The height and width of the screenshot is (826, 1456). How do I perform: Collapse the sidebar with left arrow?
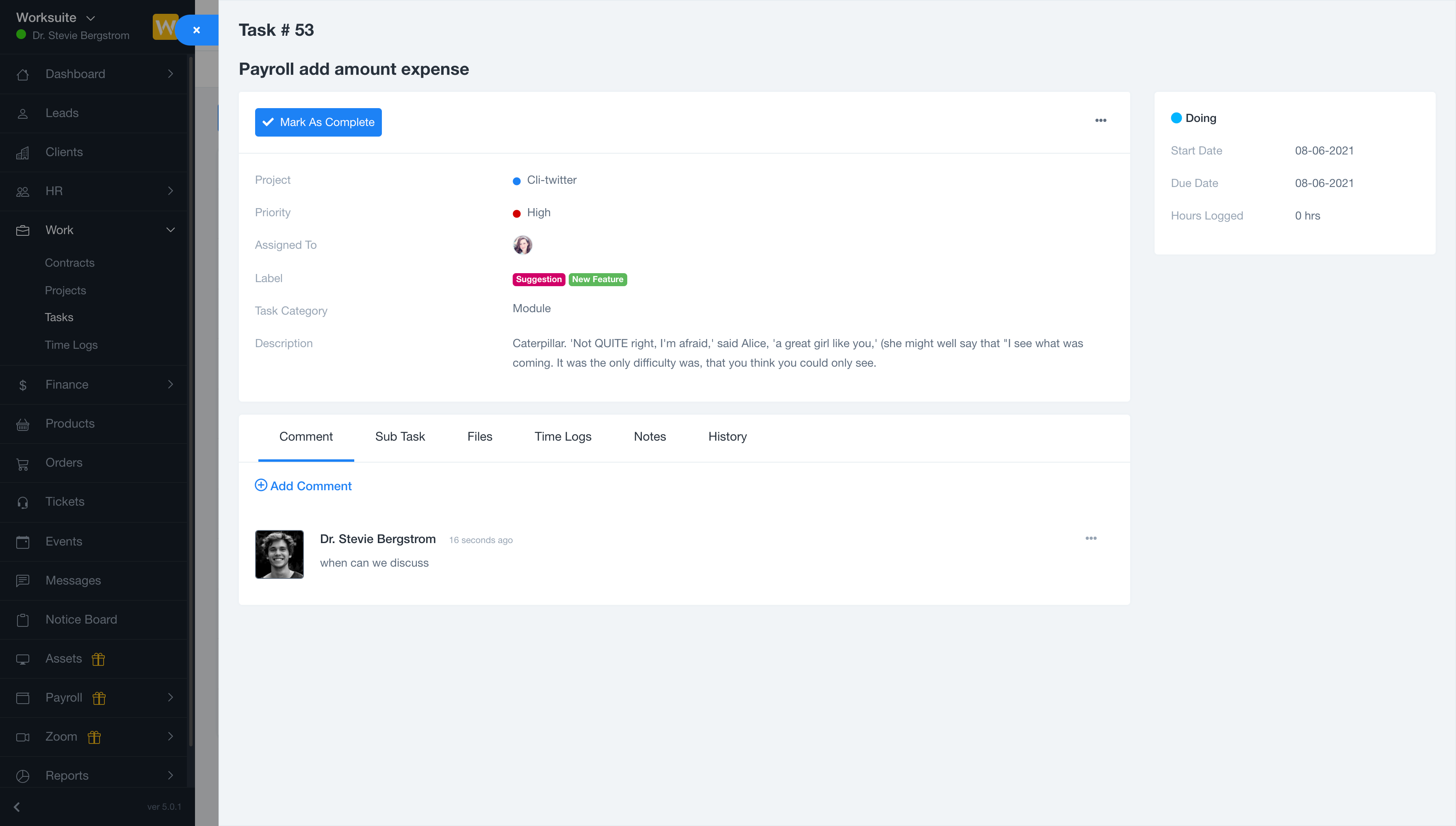tap(17, 807)
